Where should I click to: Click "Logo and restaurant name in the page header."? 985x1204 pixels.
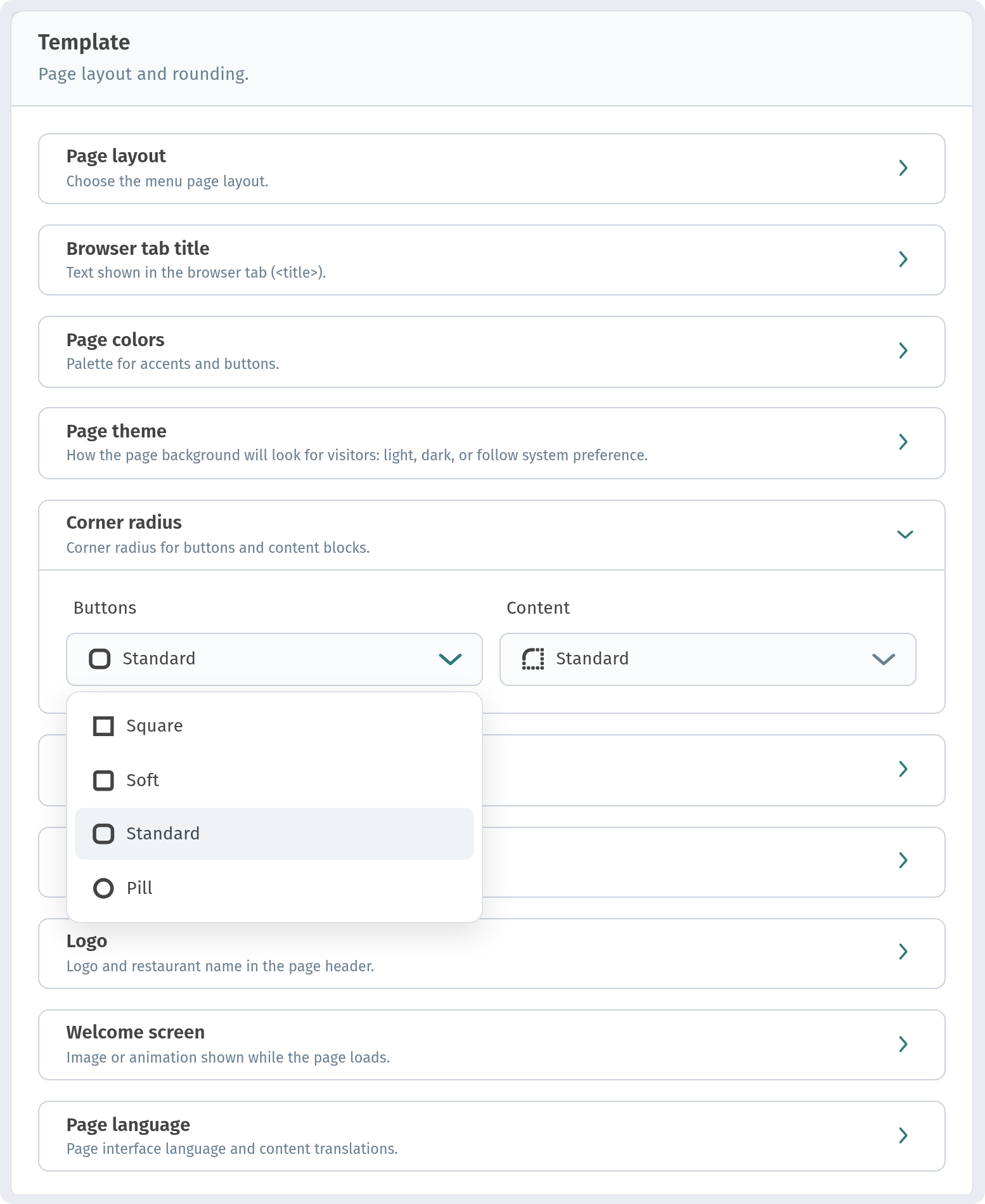tap(220, 966)
